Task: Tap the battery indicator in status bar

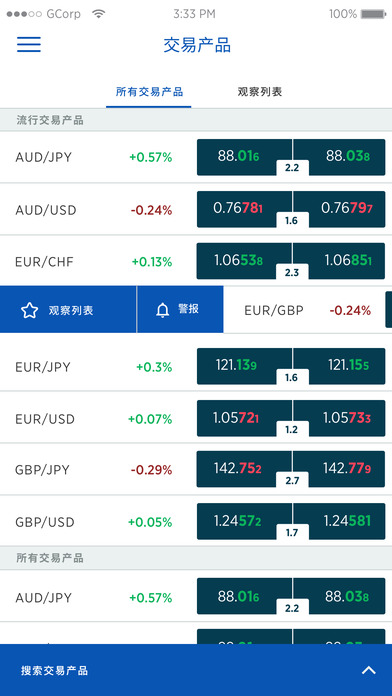Action: [373, 14]
